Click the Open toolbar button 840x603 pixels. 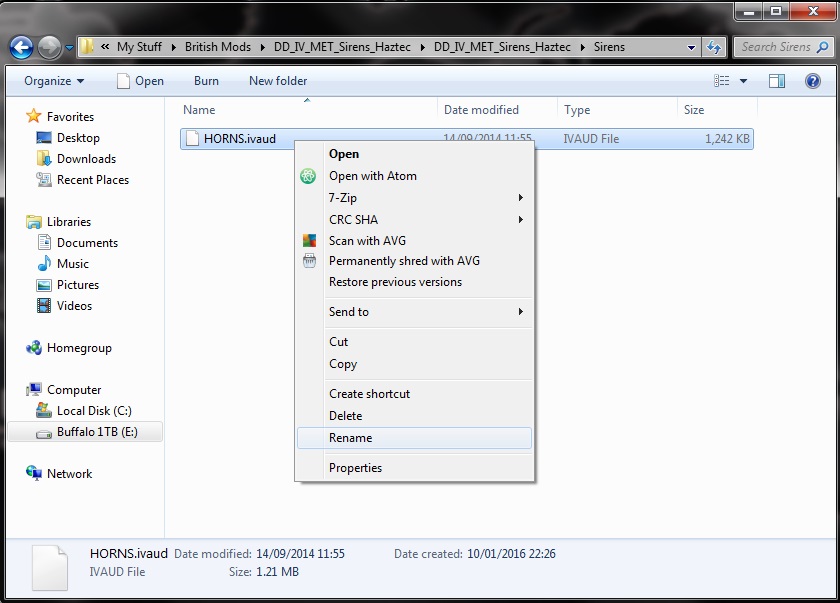click(140, 81)
